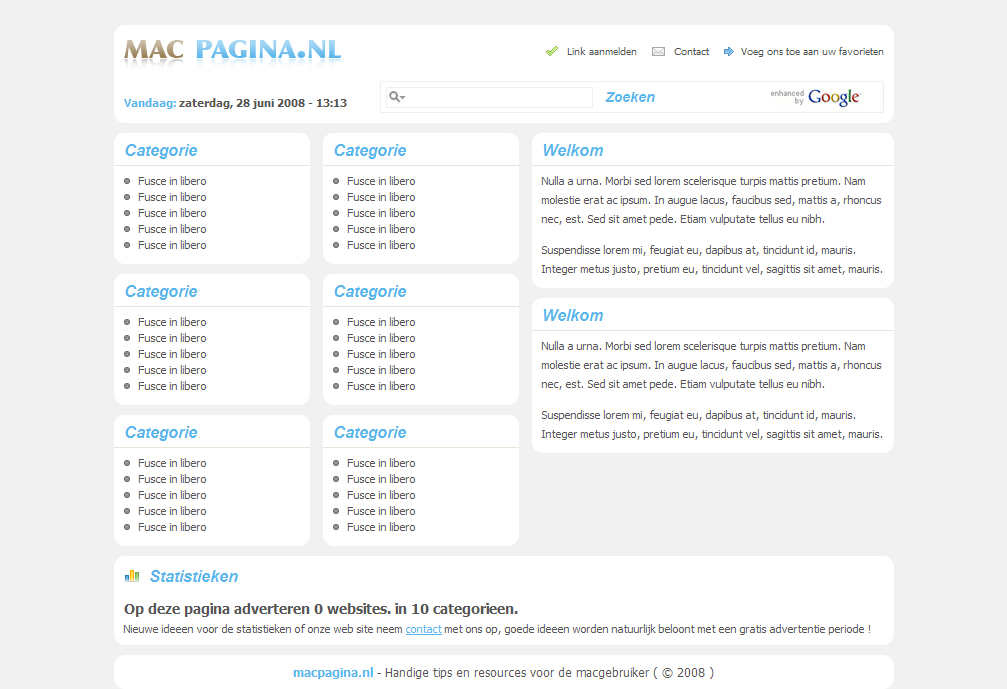Click 'Suspendisse lorem mi' paragraph in lower Welkom box
This screenshot has width=1007, height=689.
click(x=712, y=424)
